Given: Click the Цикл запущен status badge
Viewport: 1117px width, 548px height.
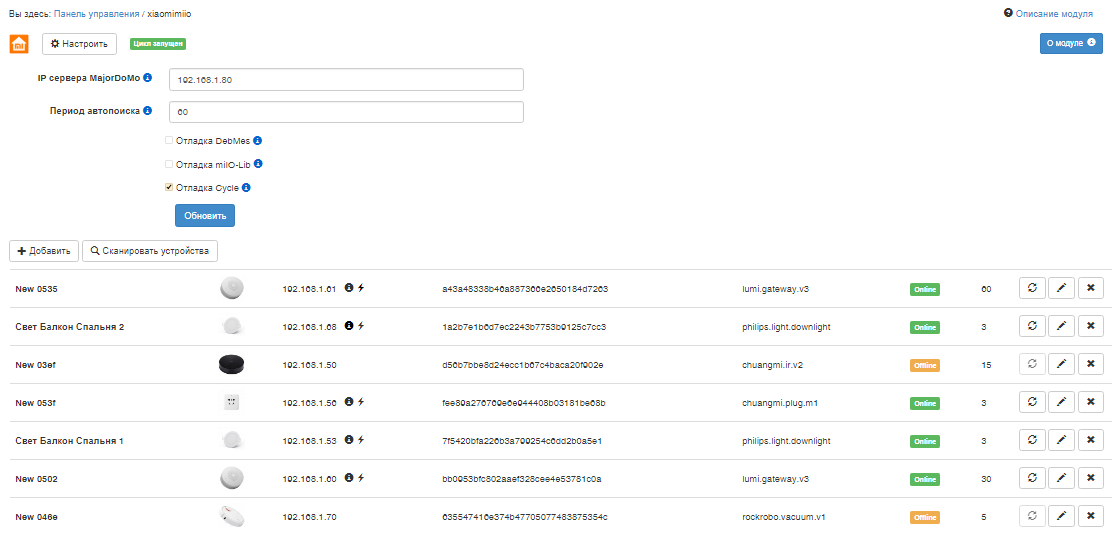Looking at the screenshot, I should pyautogui.click(x=157, y=44).
